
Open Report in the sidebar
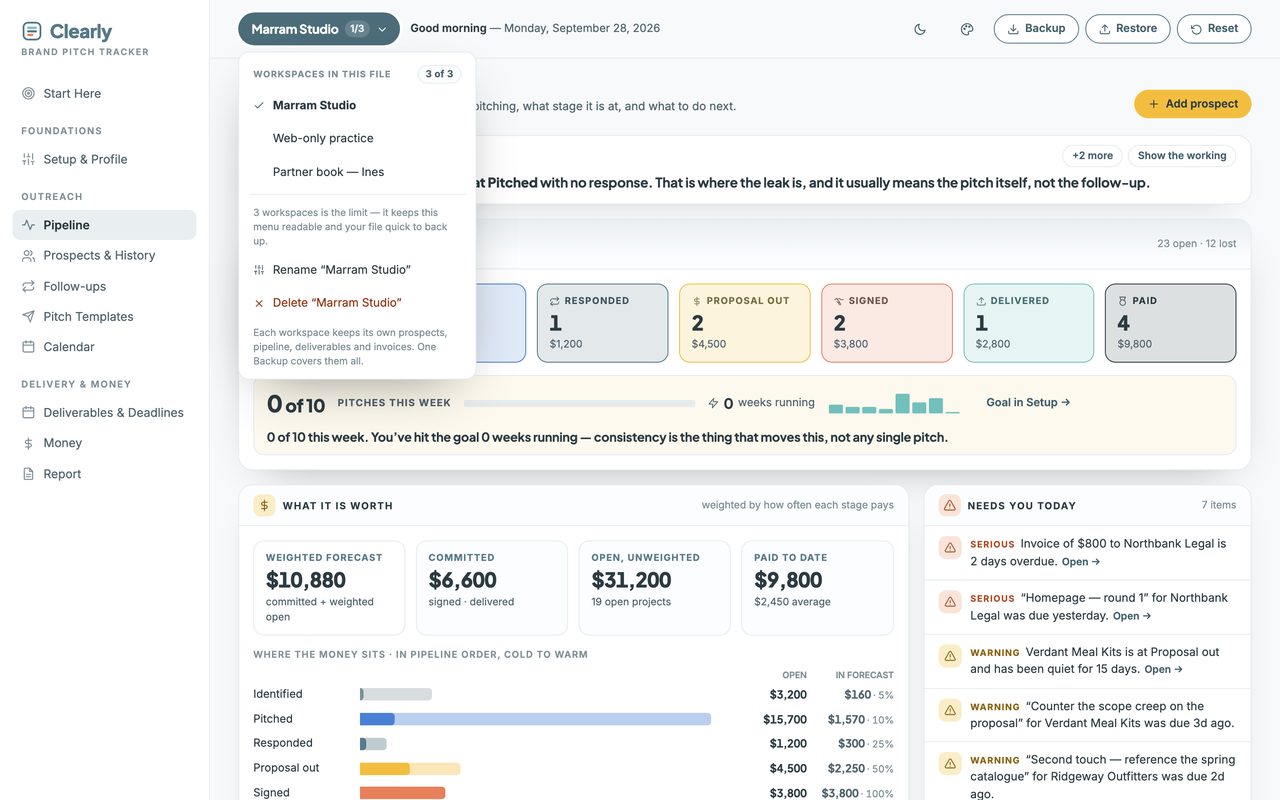pyautogui.click(x=104, y=474)
